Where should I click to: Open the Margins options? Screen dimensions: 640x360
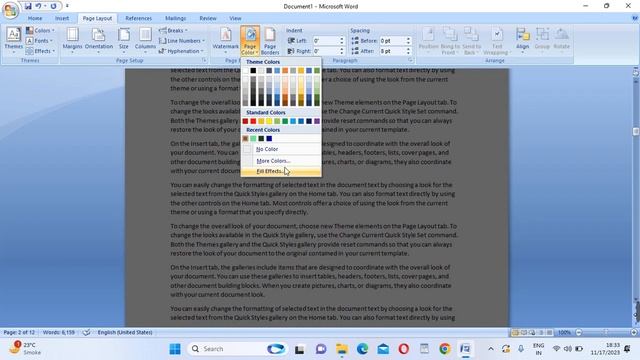[x=72, y=41]
